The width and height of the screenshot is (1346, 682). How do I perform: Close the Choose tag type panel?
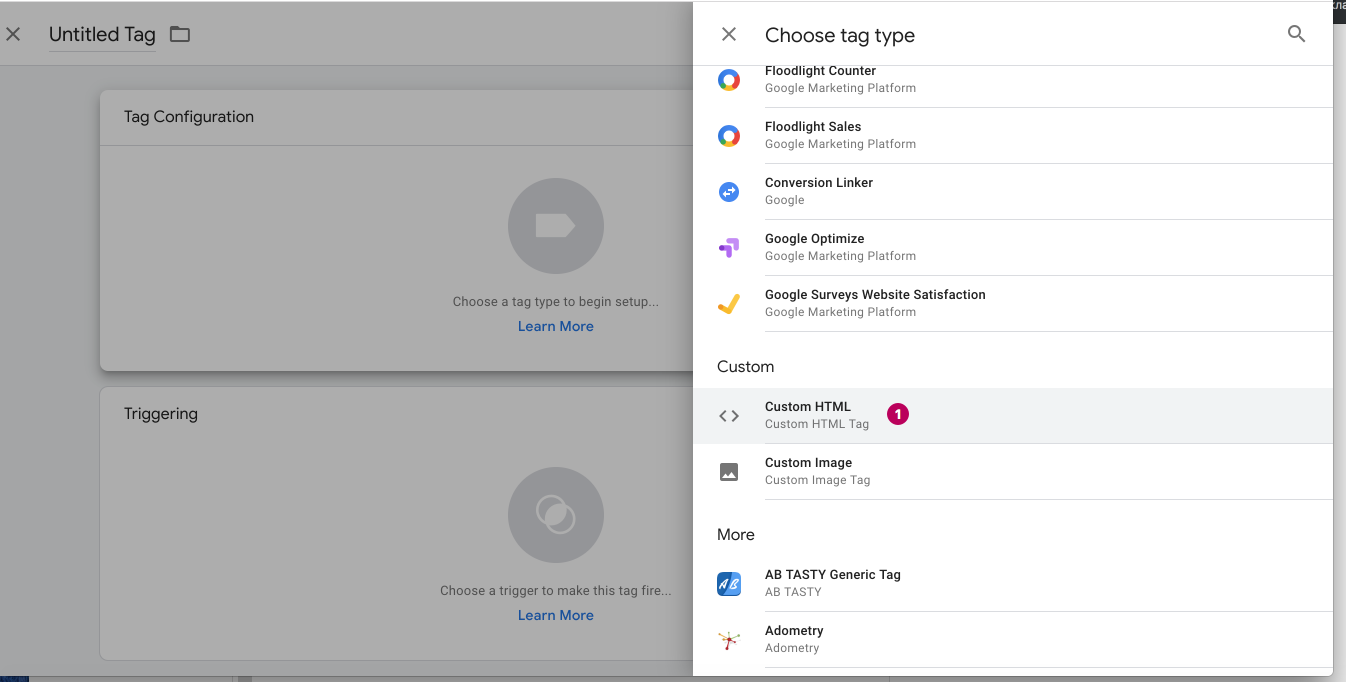point(729,35)
